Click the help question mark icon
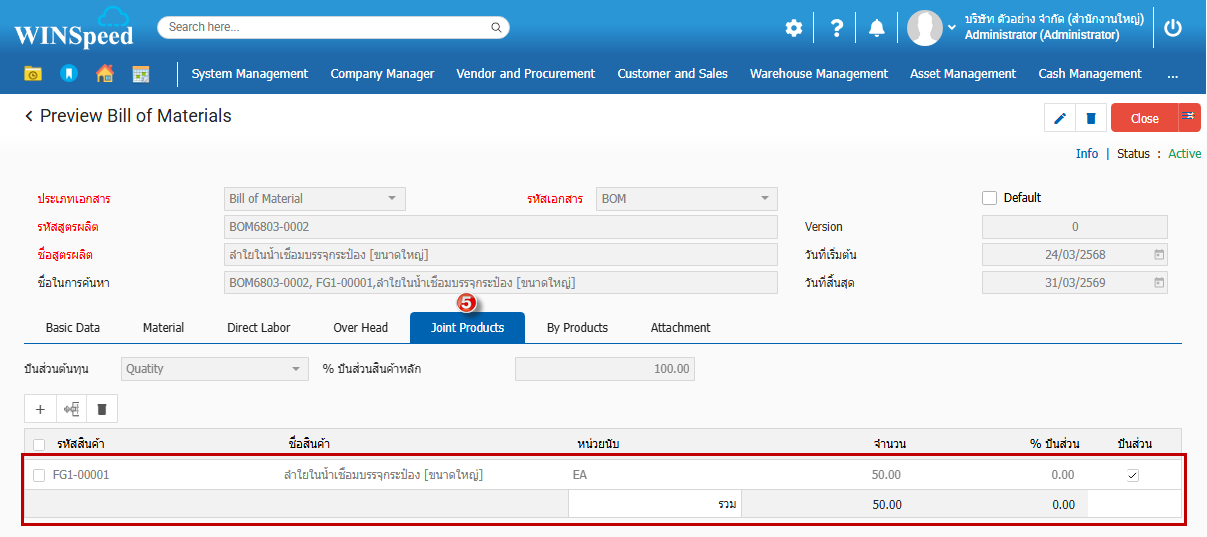The height and width of the screenshot is (537, 1207). tap(837, 28)
